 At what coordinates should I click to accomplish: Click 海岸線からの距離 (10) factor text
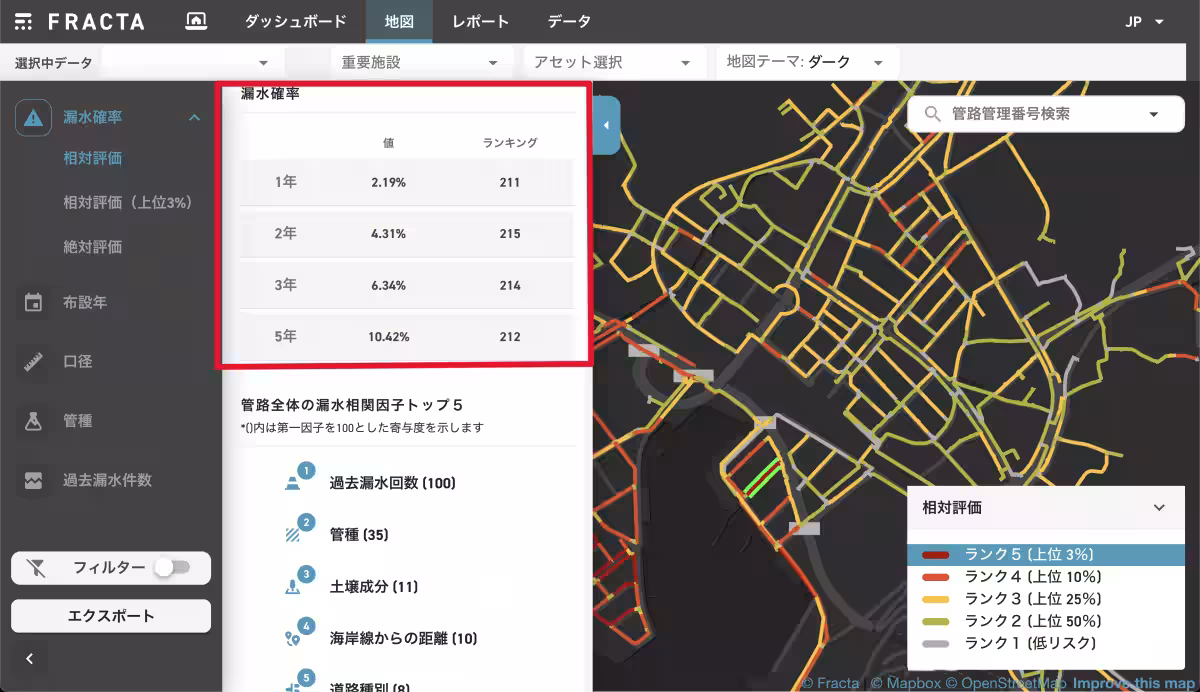404,638
